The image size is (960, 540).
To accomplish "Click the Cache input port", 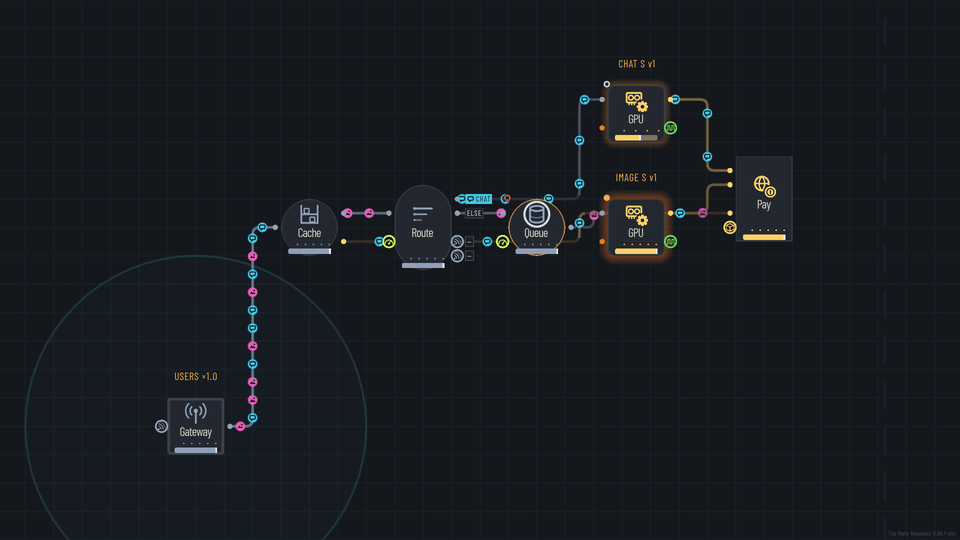I will click(276, 227).
